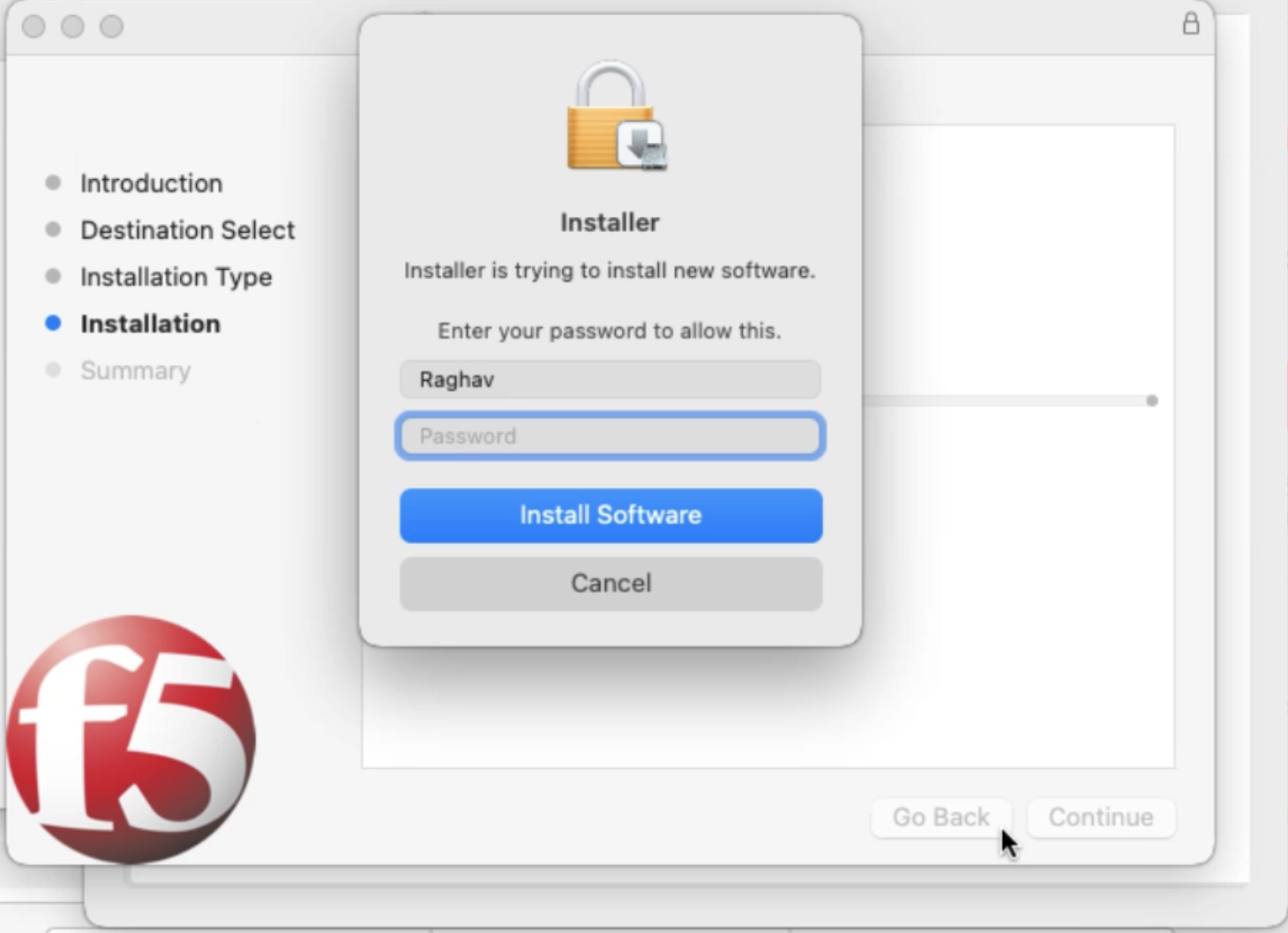Focus the Password input field
1288x933 pixels.
tap(610, 436)
